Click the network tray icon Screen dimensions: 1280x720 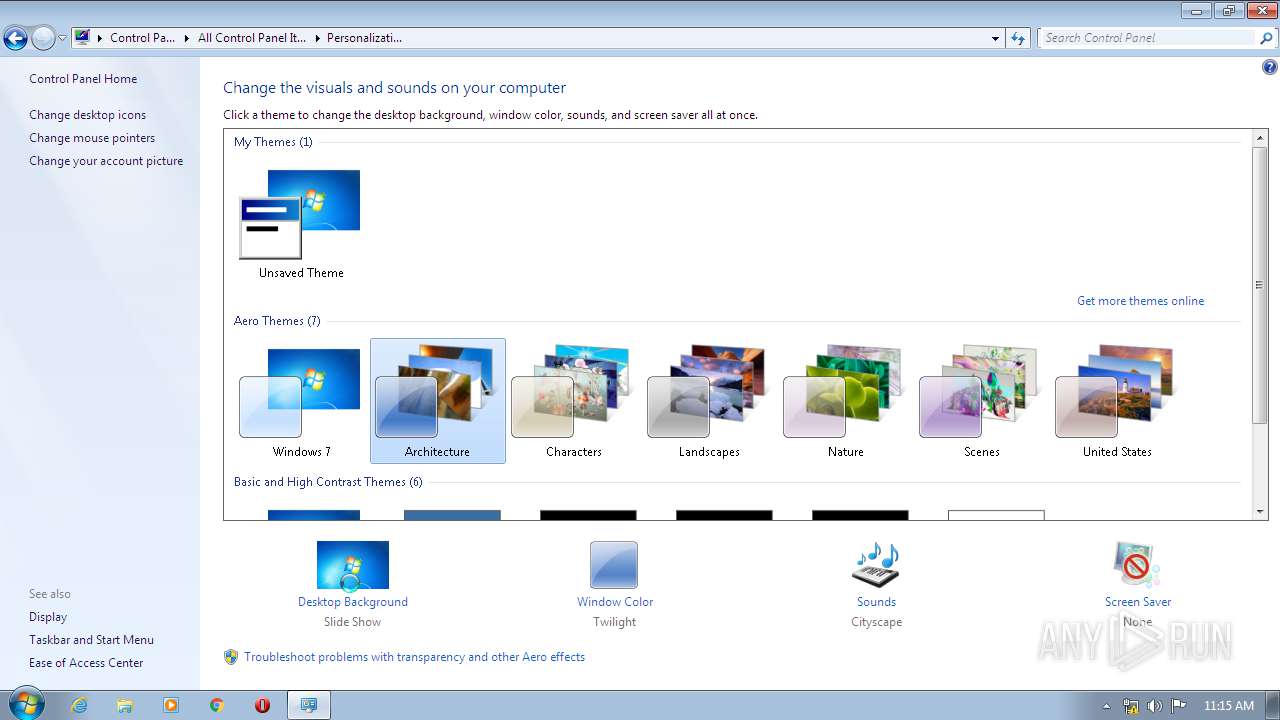(x=1131, y=706)
